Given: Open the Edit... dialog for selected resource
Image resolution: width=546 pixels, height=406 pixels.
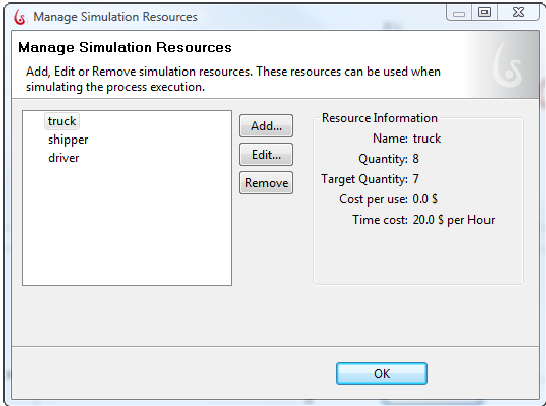Looking at the screenshot, I should click(266, 155).
